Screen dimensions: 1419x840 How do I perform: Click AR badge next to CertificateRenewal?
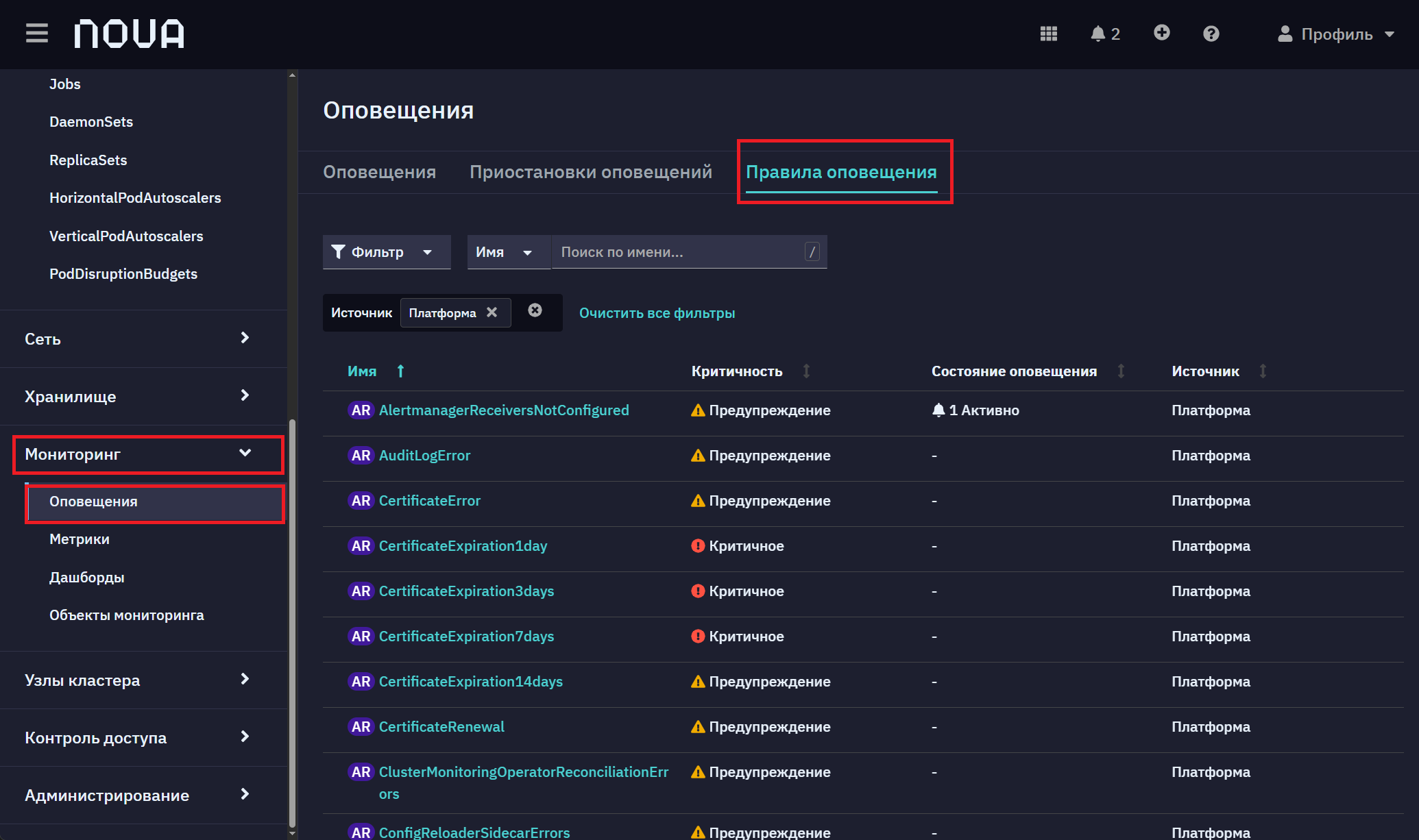361,727
